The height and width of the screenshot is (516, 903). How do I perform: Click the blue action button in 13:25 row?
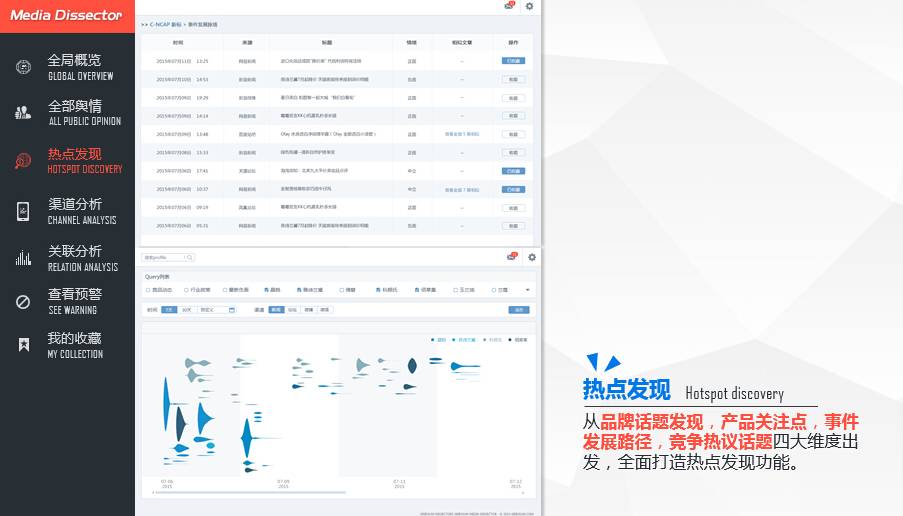tap(513, 60)
